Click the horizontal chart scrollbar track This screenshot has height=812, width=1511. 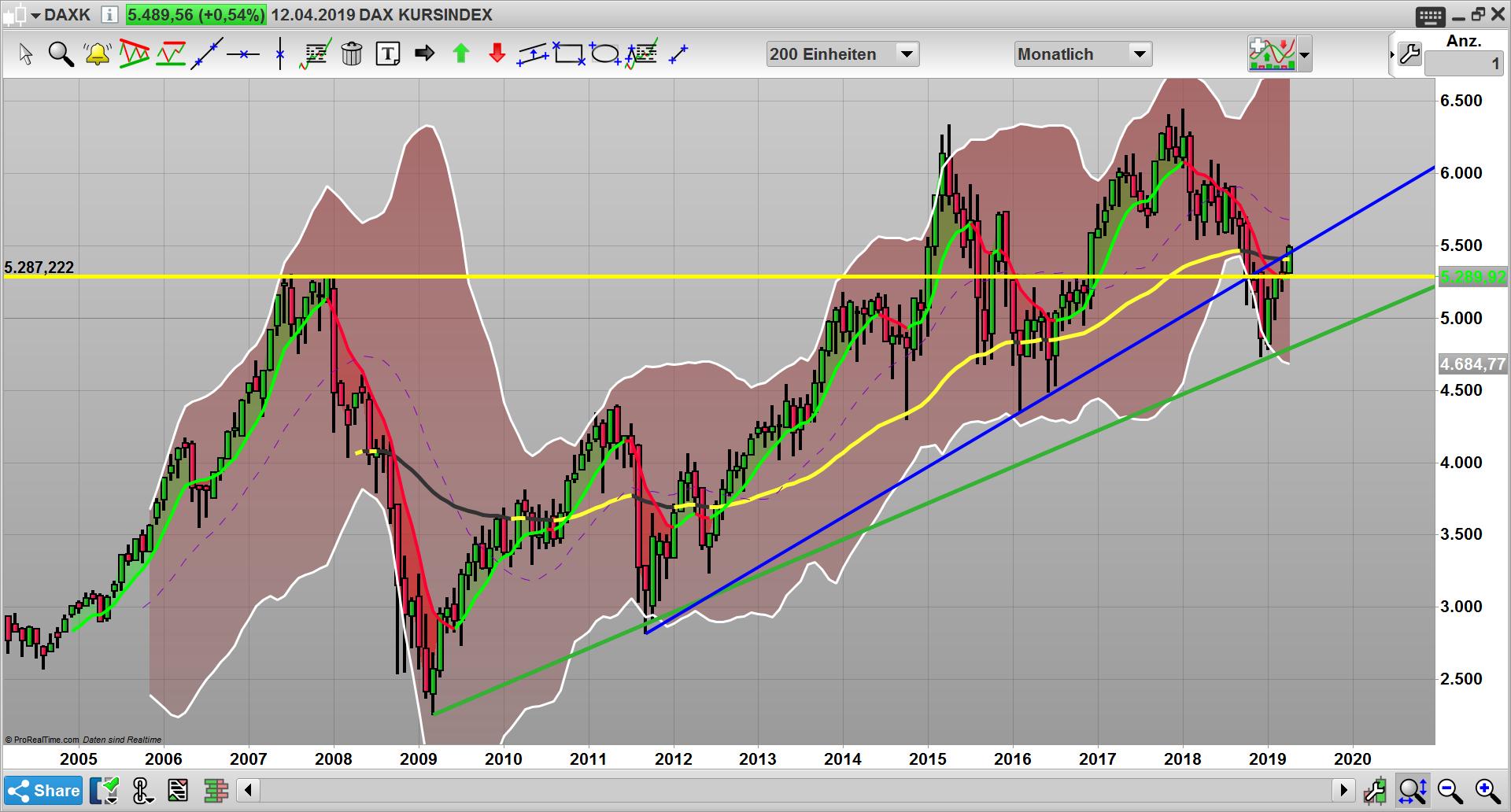tap(796, 790)
